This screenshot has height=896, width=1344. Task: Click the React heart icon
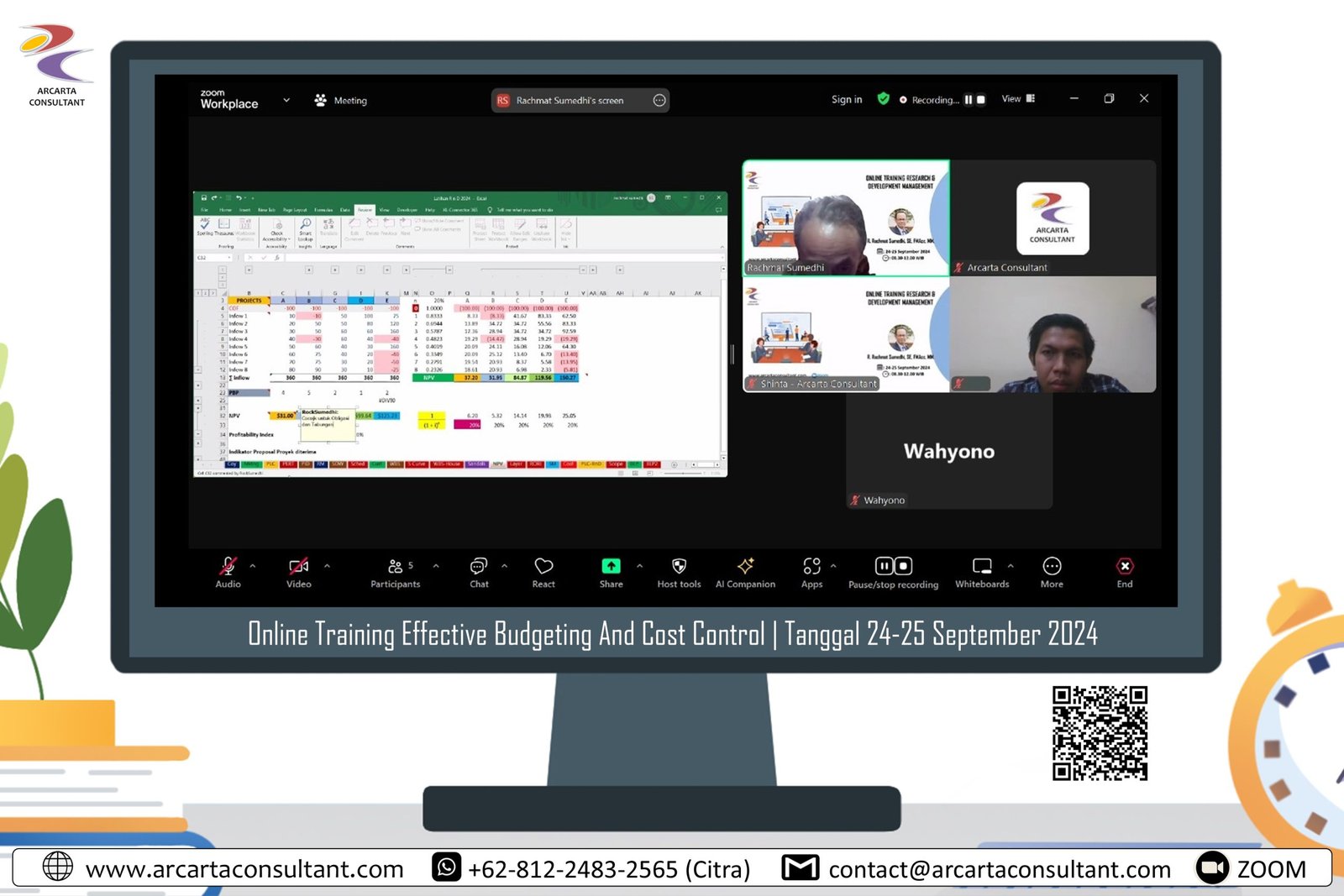point(543,571)
